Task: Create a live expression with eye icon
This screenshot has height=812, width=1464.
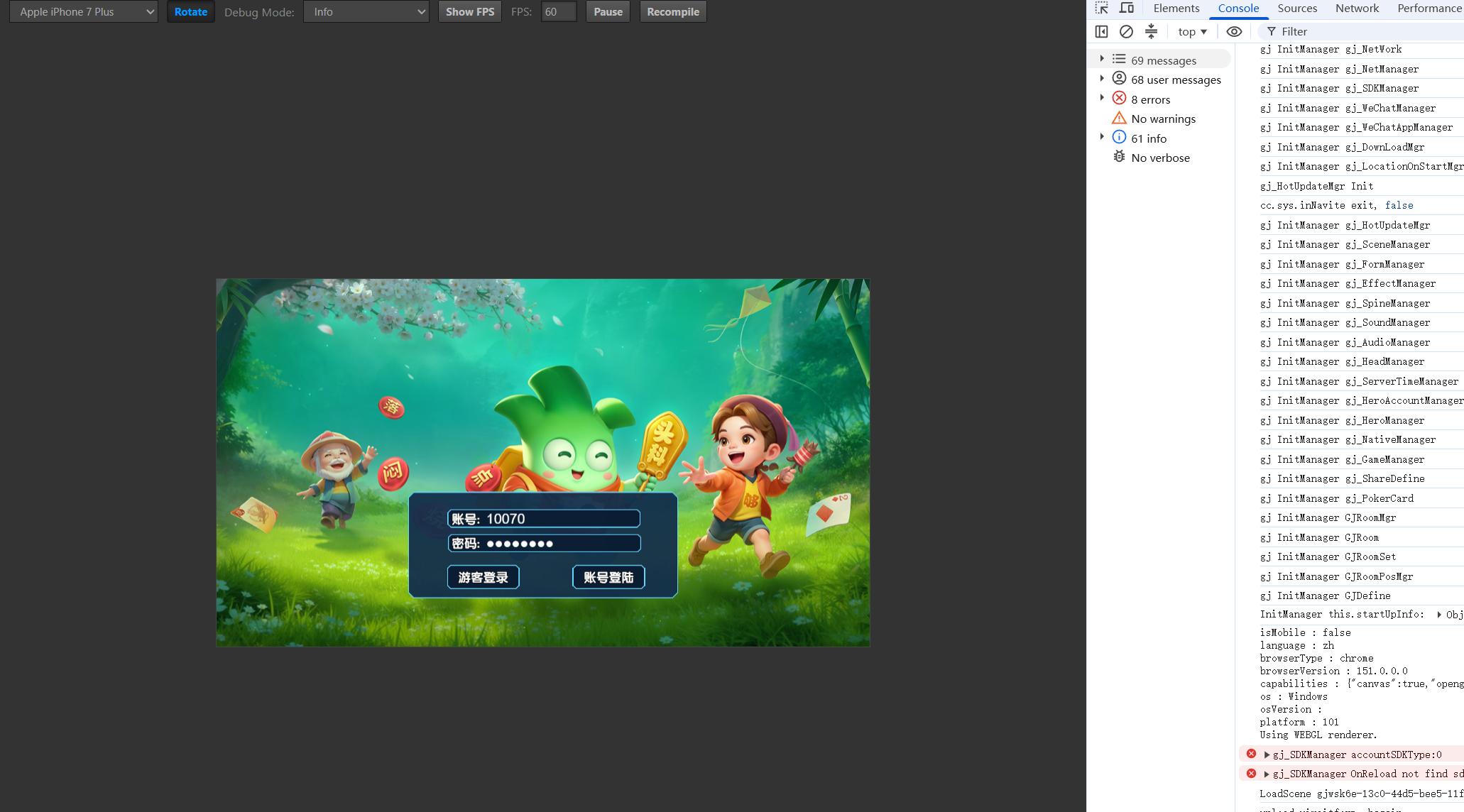Action: coord(1234,31)
